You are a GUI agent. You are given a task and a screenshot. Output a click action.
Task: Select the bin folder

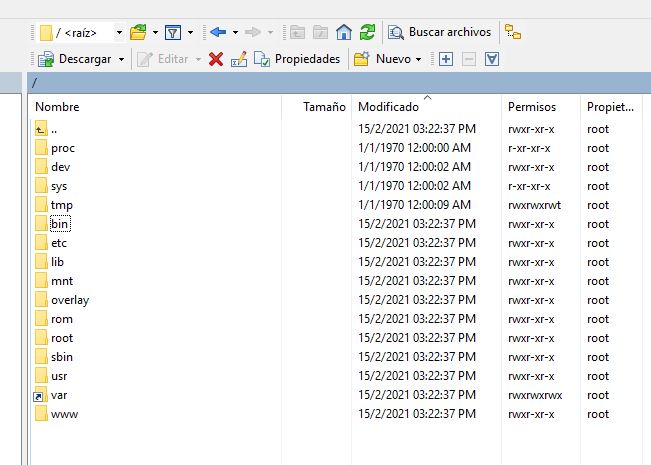tap(60, 224)
